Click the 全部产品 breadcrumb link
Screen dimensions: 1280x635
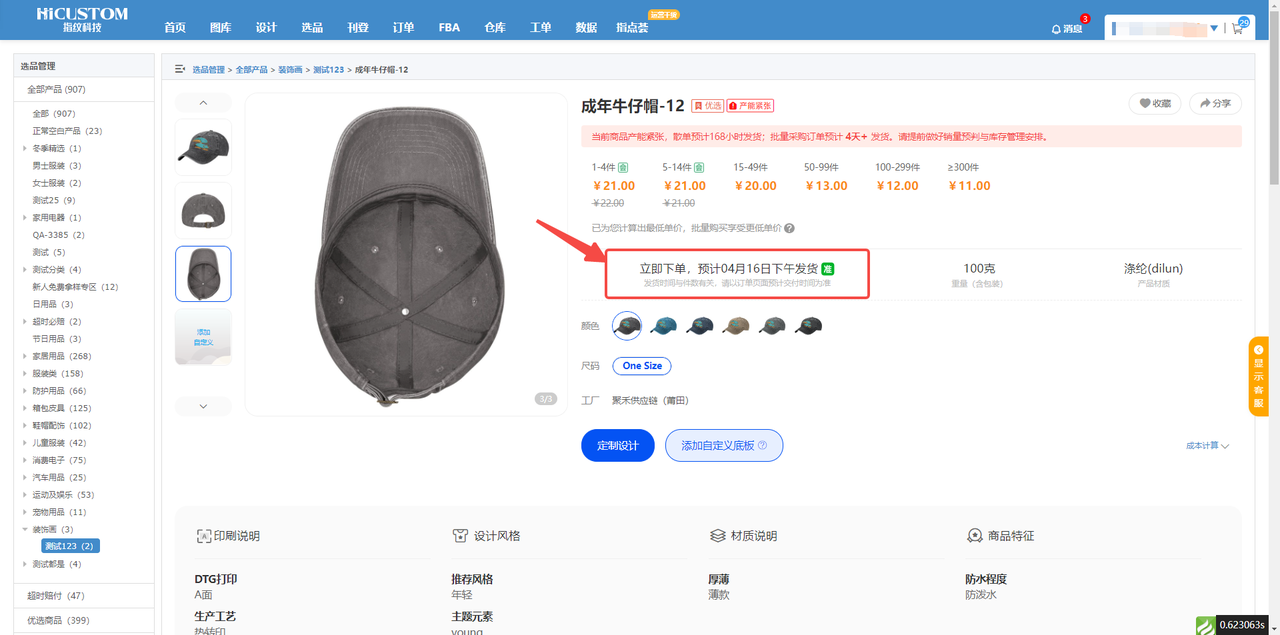(x=251, y=70)
